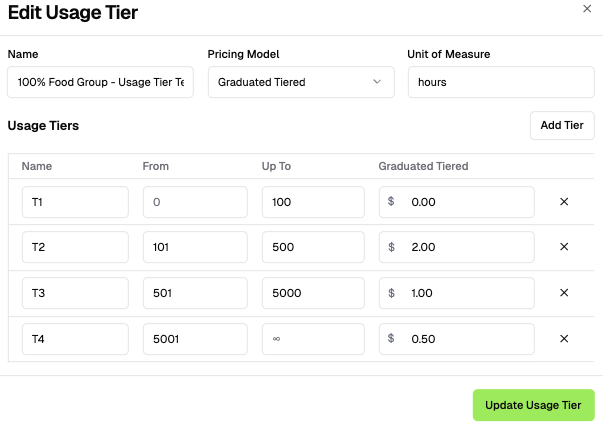Delete the T2 tier row

click(x=564, y=247)
